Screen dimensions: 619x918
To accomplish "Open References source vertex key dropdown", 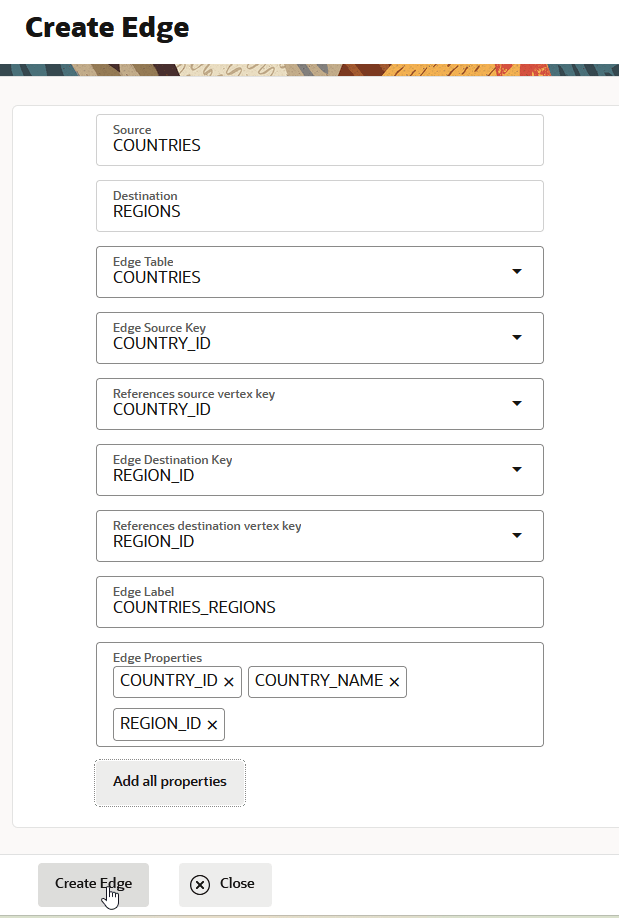I will coord(517,404).
